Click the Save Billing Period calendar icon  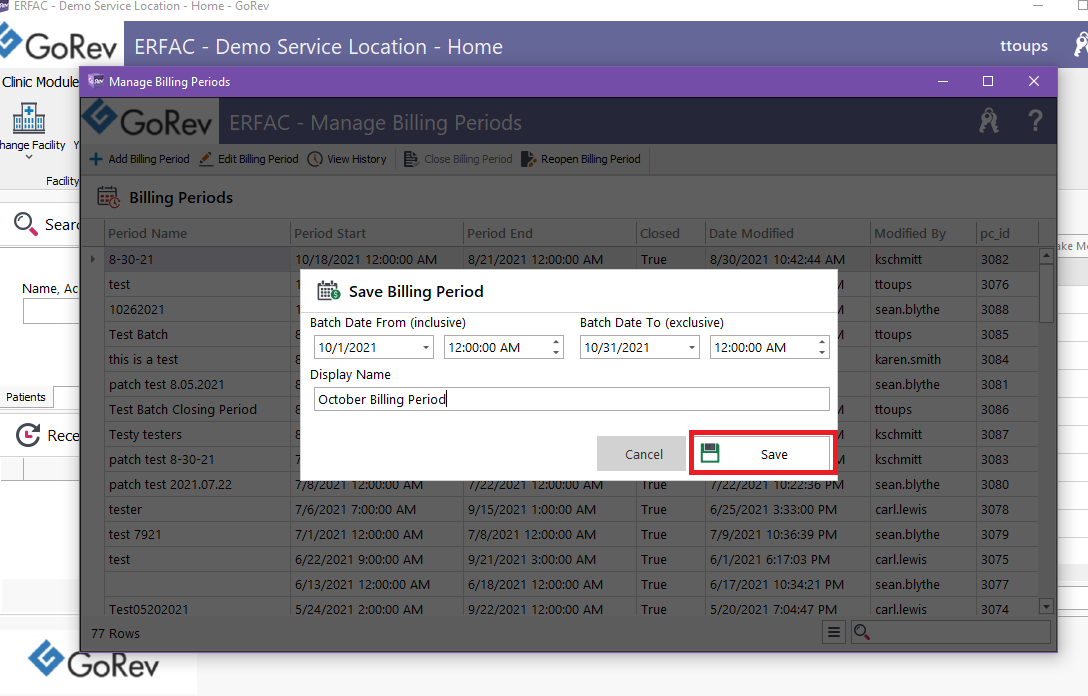pyautogui.click(x=329, y=291)
